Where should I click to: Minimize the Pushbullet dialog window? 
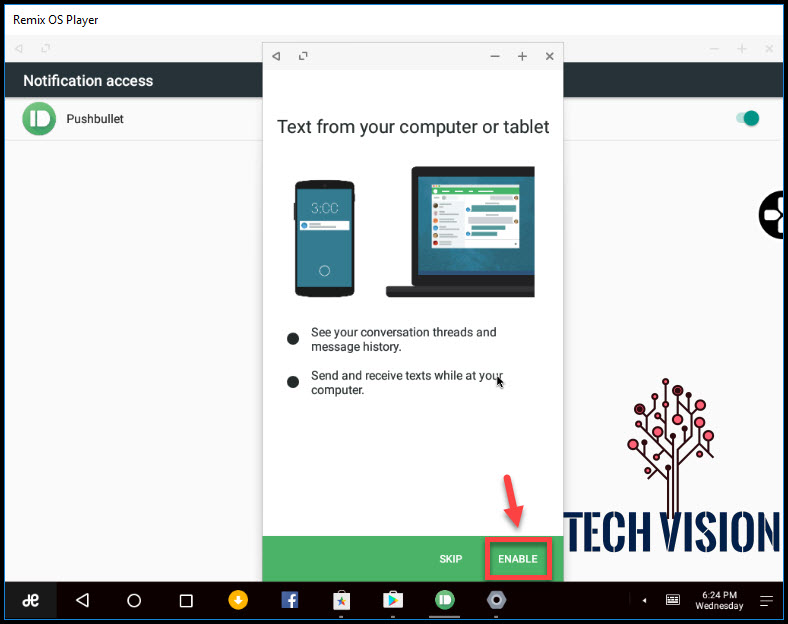pos(495,56)
